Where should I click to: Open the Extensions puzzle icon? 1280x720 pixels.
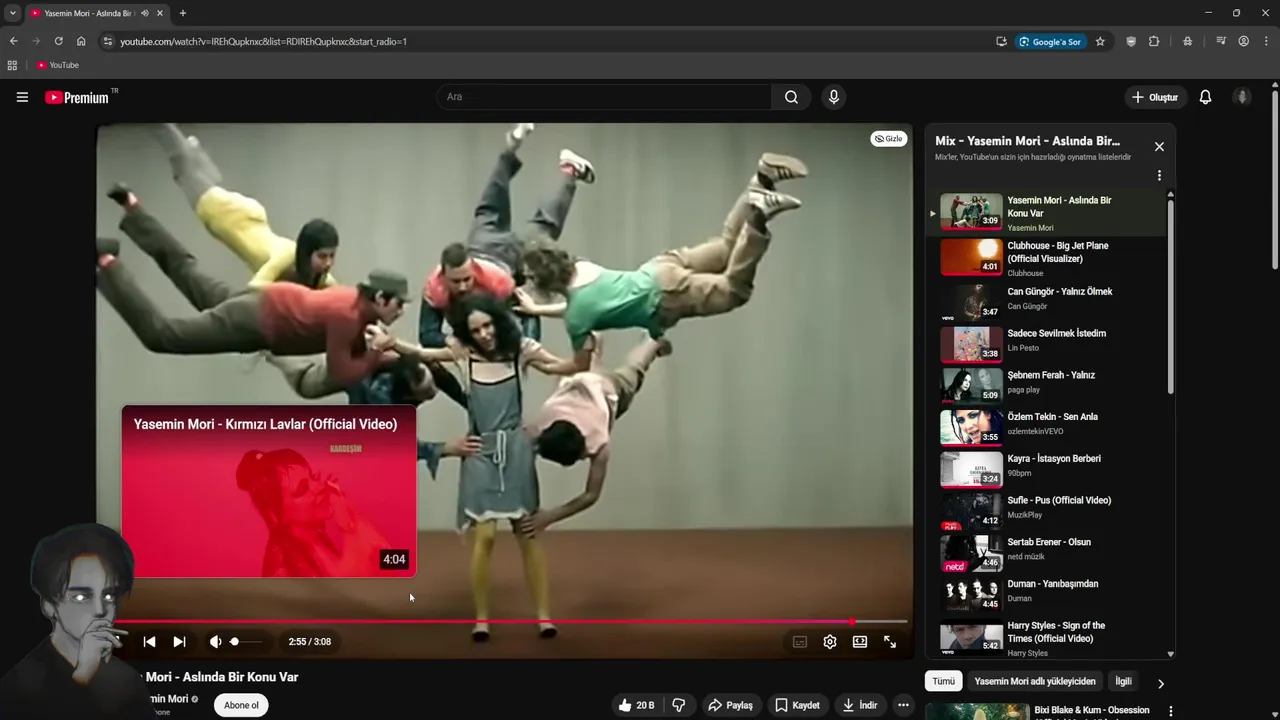1154,41
